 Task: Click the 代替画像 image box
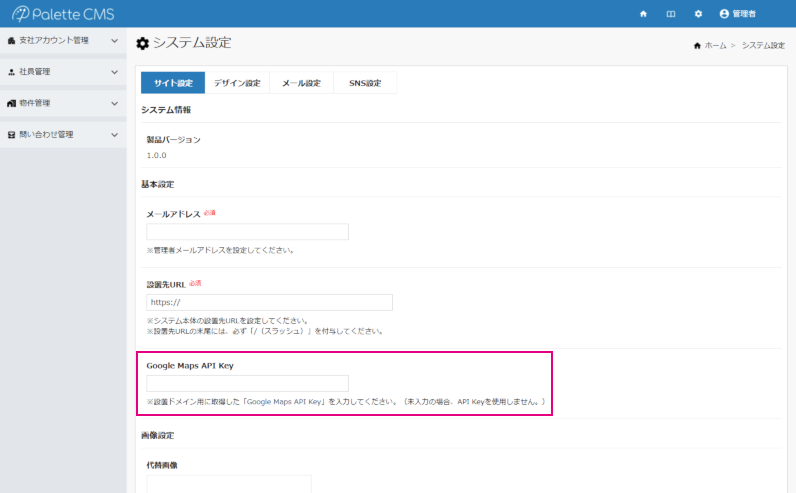[229, 484]
